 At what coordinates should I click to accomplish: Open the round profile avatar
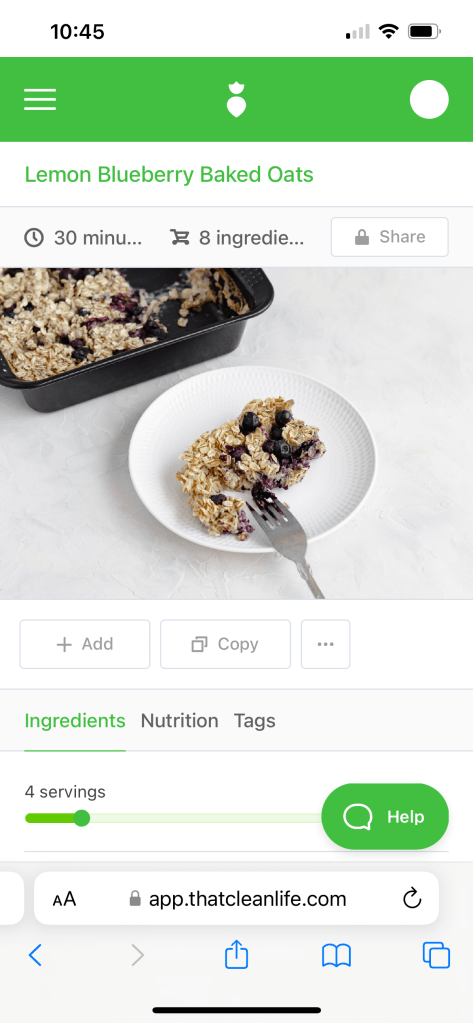pyautogui.click(x=429, y=99)
